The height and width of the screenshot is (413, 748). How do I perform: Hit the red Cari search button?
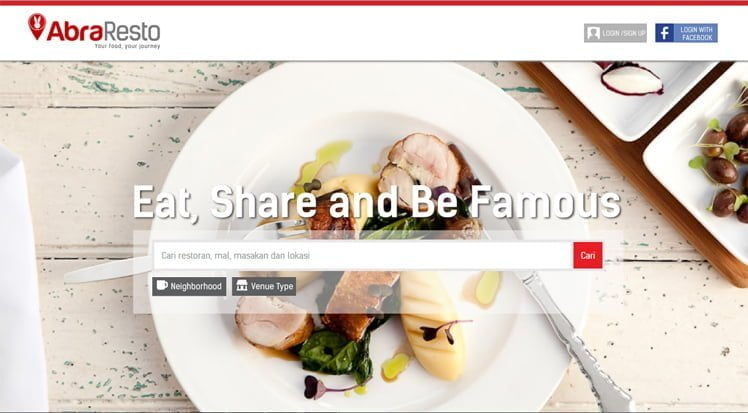tap(588, 256)
